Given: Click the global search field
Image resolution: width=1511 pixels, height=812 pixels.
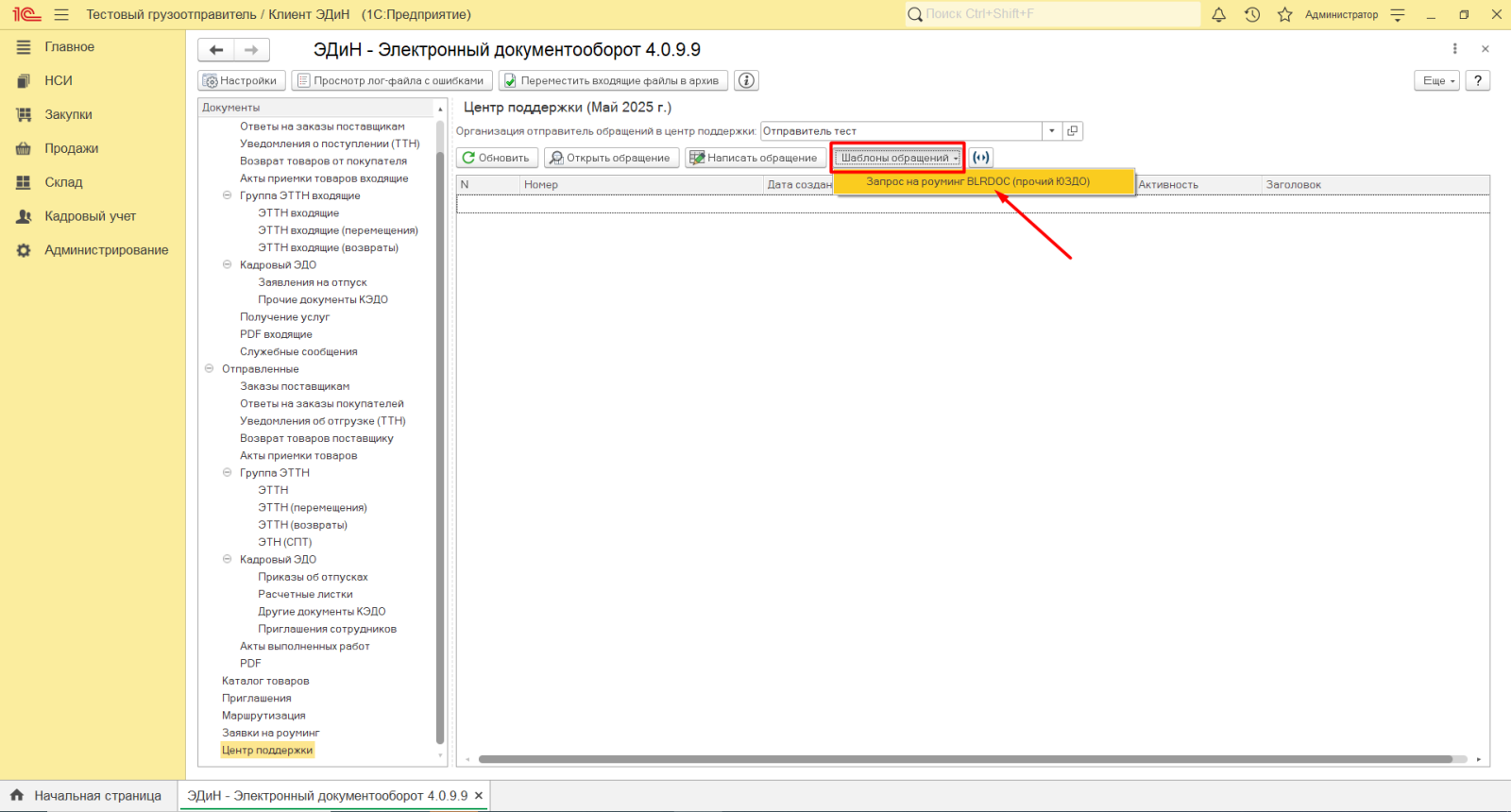Looking at the screenshot, I should click(1053, 14).
